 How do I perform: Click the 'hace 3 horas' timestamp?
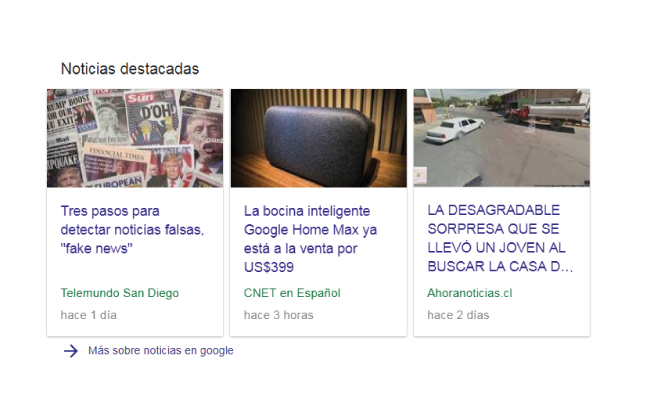[x=279, y=315]
